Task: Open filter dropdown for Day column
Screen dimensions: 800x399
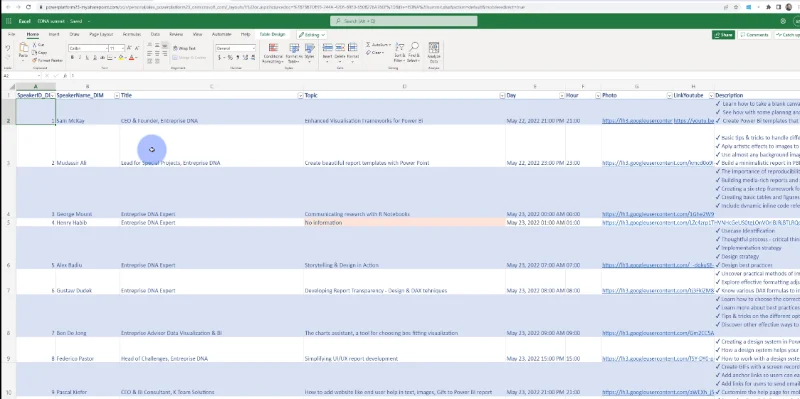Action: (x=562, y=95)
